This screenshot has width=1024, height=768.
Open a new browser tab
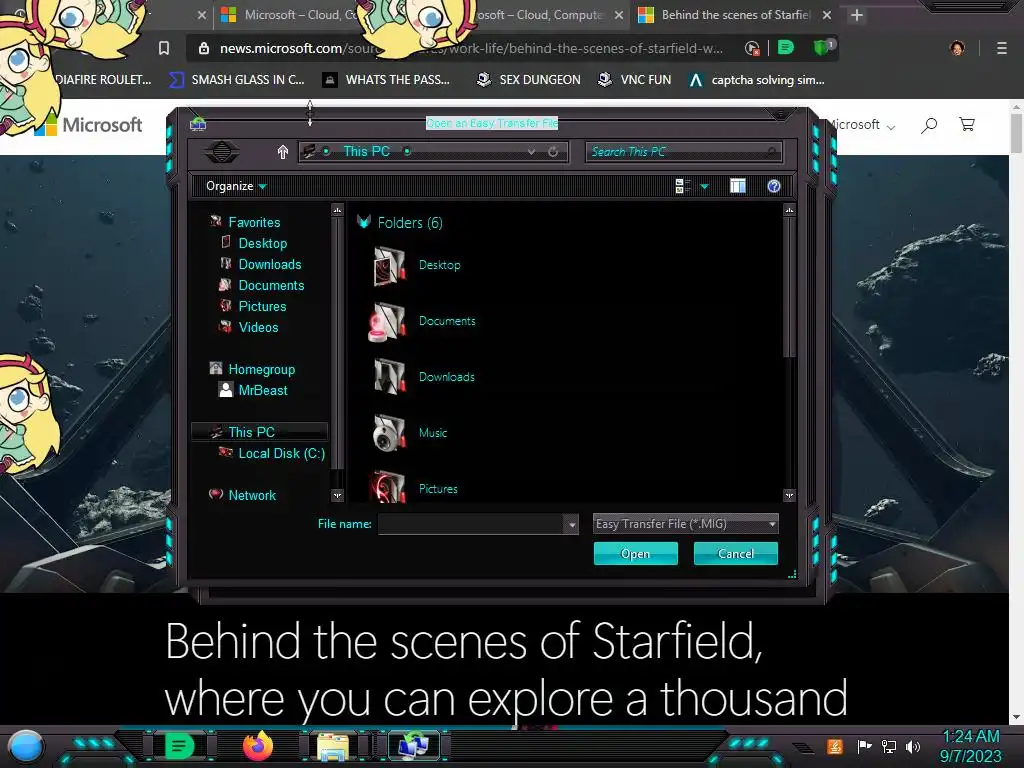[857, 15]
